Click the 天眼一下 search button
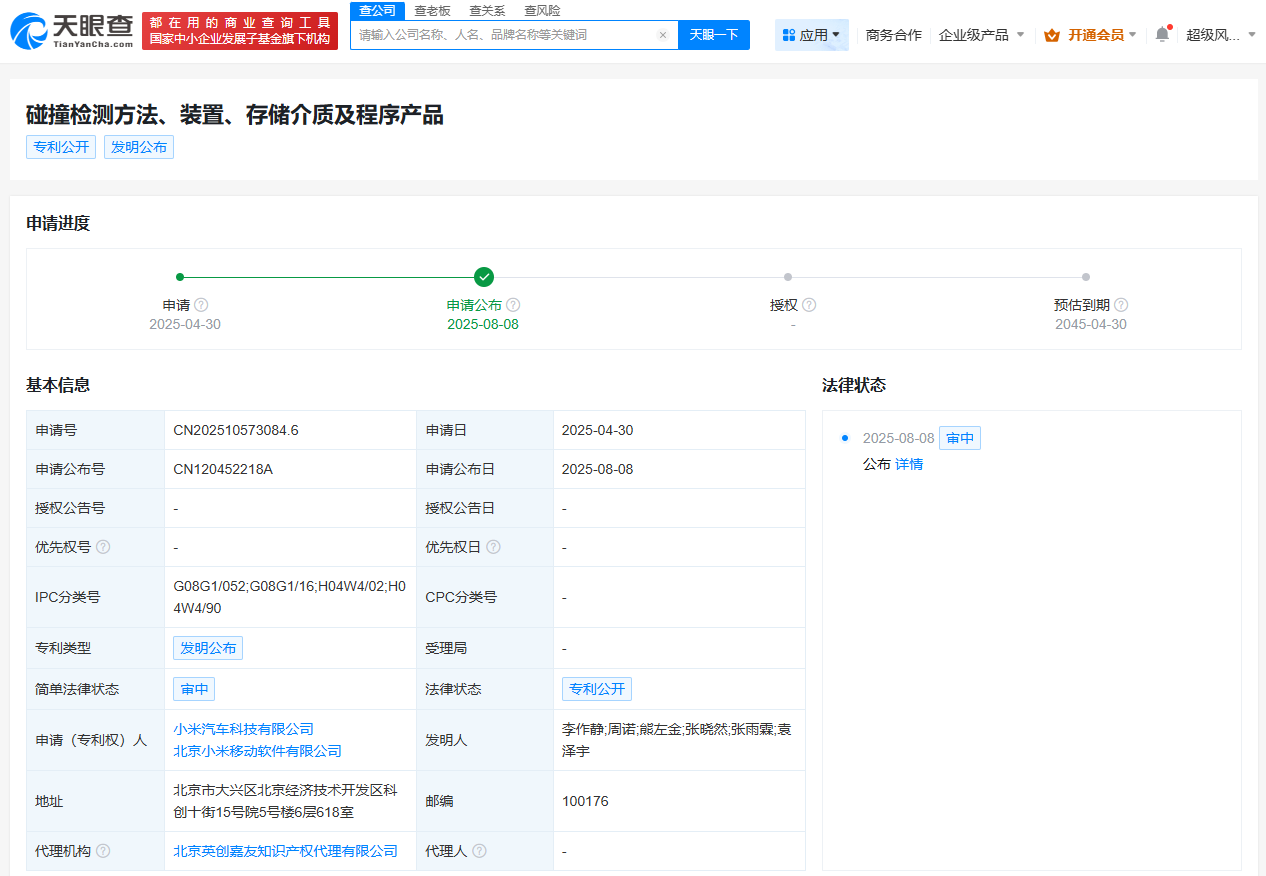The image size is (1266, 876). click(713, 34)
